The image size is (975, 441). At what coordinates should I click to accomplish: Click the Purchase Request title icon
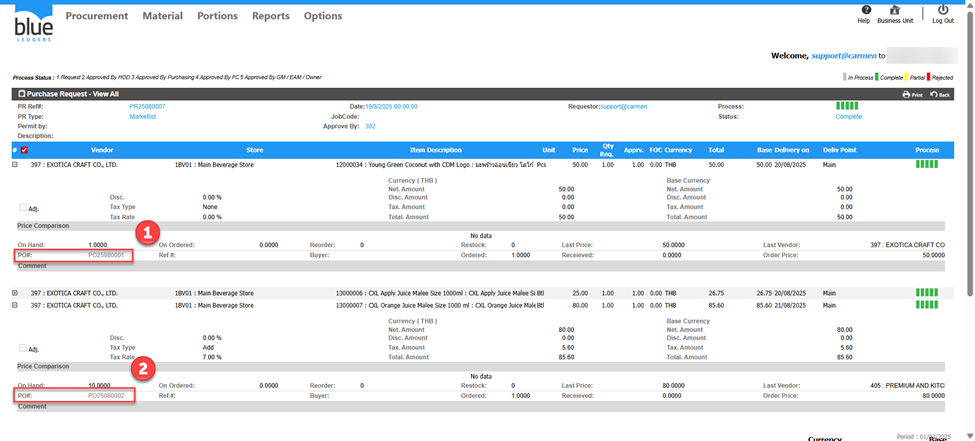tap(20, 94)
